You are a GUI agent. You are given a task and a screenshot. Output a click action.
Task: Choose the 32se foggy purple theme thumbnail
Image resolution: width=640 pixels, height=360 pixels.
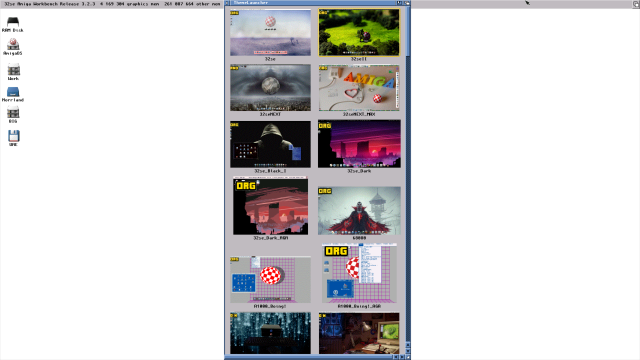(x=270, y=33)
